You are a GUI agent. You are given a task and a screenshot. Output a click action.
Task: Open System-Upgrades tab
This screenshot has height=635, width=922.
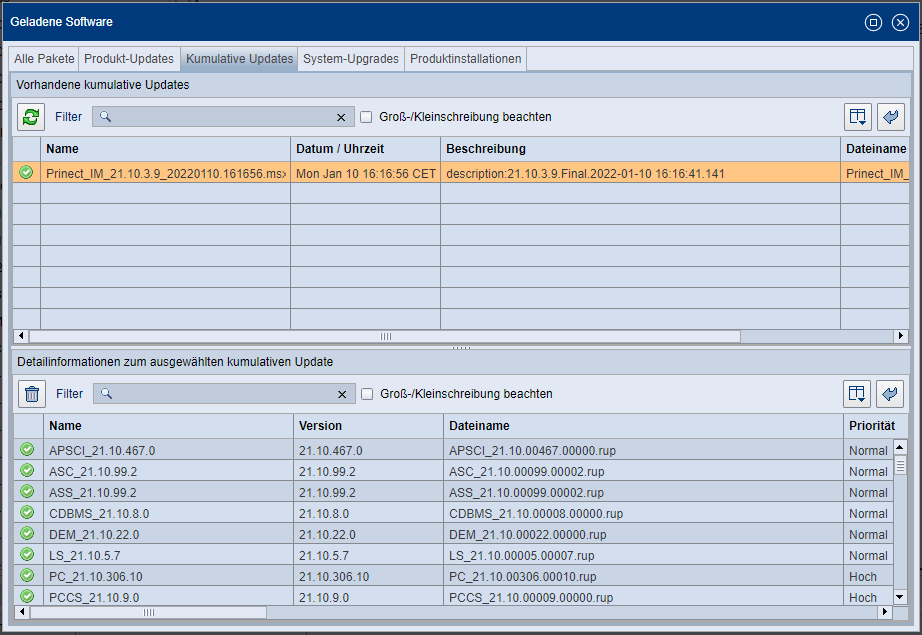coord(351,59)
